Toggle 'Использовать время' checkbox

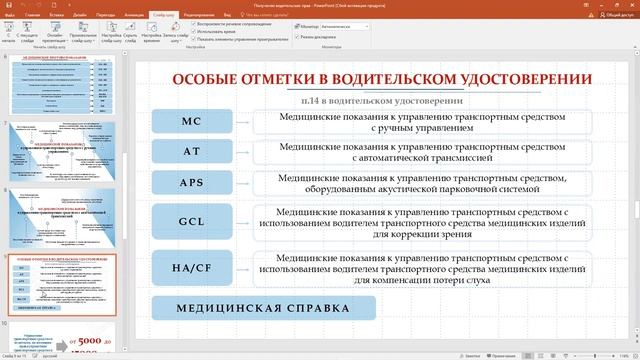point(194,31)
